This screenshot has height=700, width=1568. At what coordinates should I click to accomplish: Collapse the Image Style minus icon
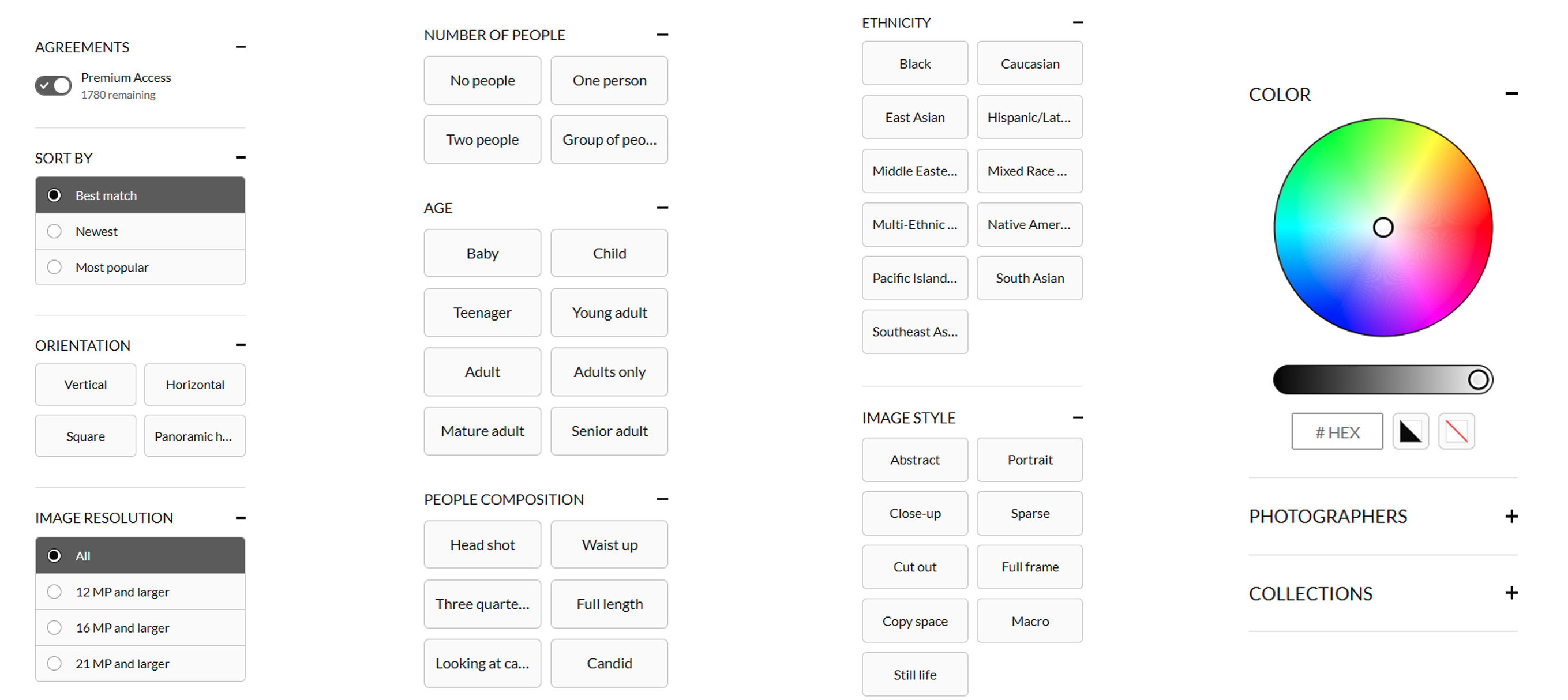click(x=1078, y=418)
